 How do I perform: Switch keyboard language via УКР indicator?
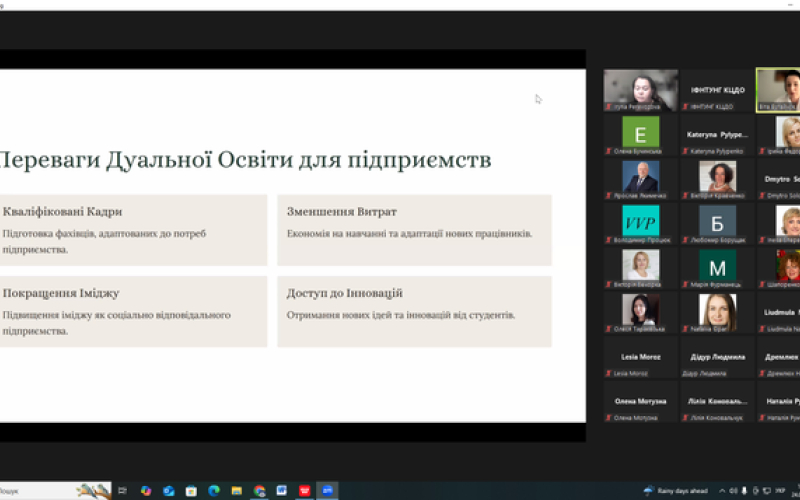(x=780, y=491)
